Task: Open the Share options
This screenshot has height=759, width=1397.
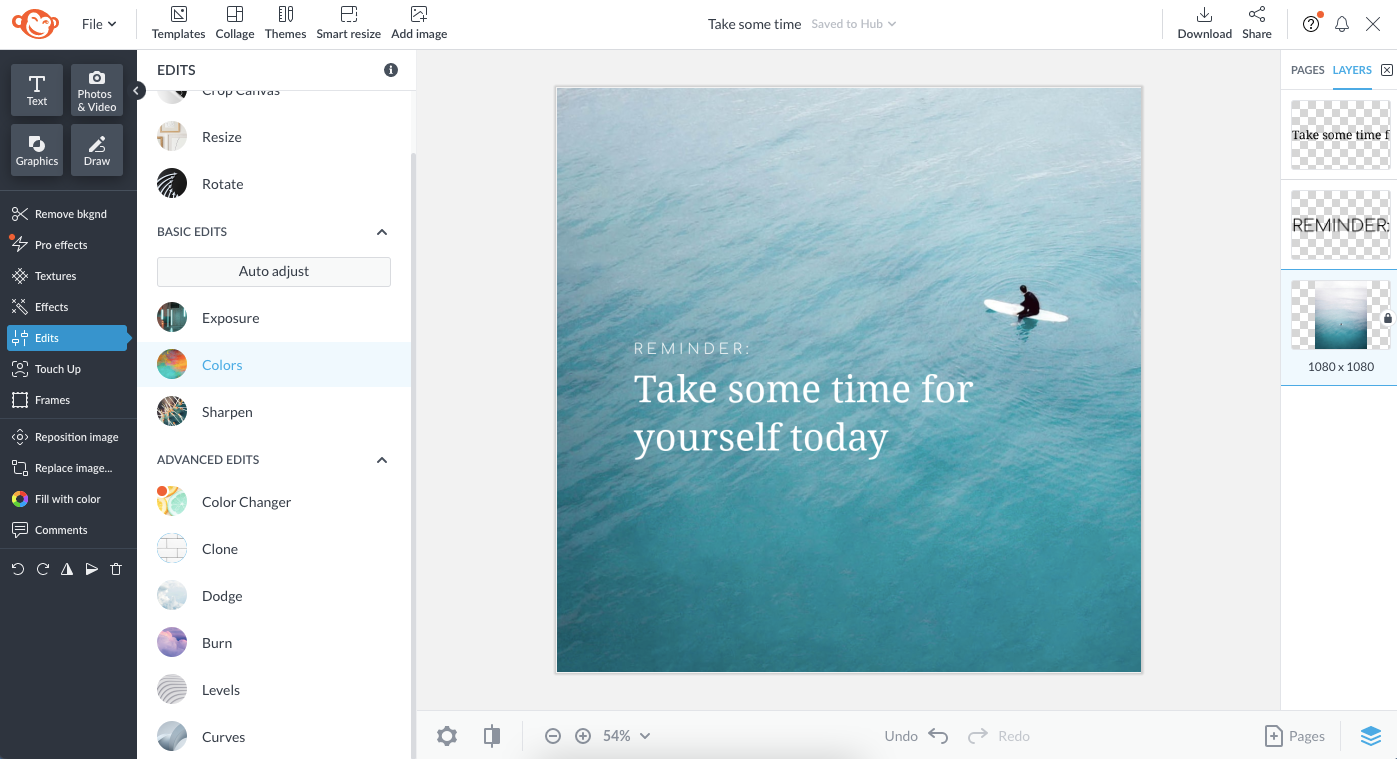Action: click(x=1257, y=23)
